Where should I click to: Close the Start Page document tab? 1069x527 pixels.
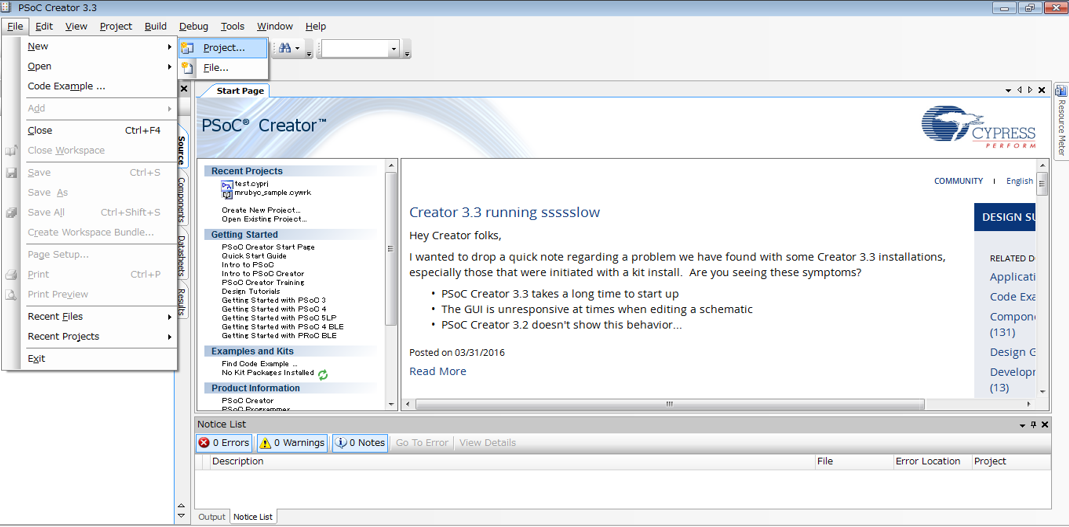pyautogui.click(x=1041, y=90)
